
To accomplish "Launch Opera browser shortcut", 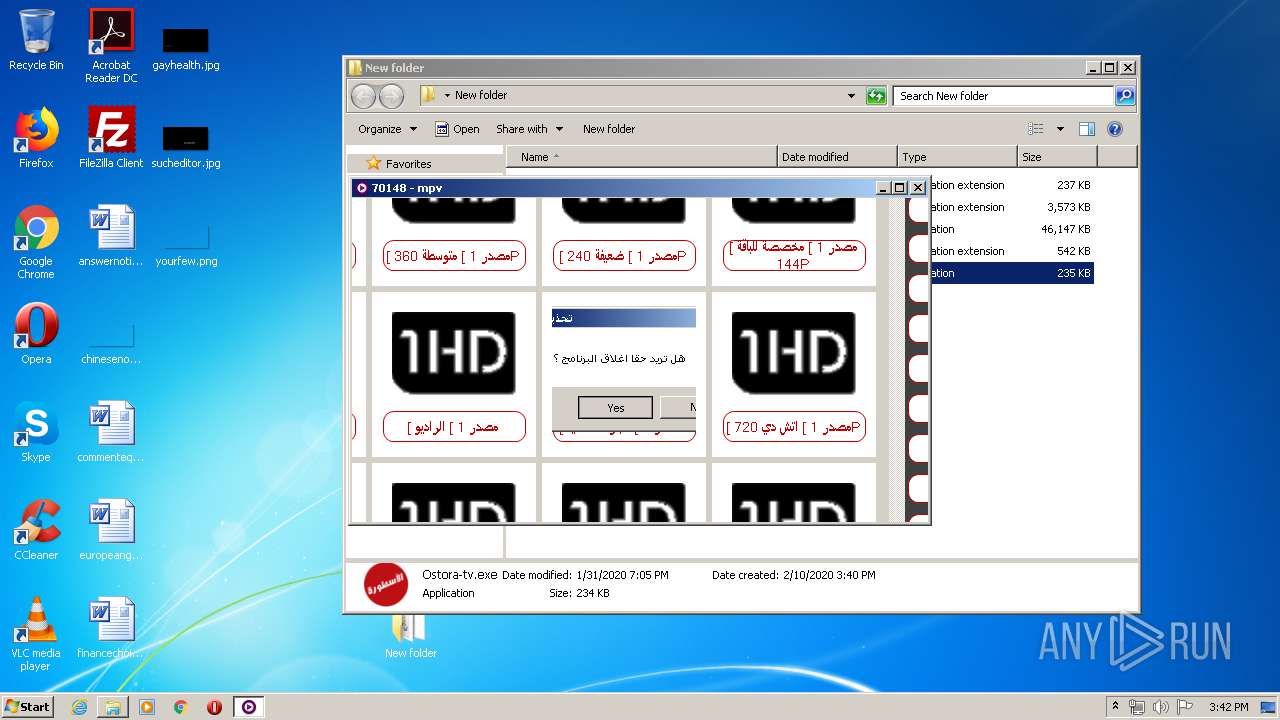I will click(x=36, y=334).
